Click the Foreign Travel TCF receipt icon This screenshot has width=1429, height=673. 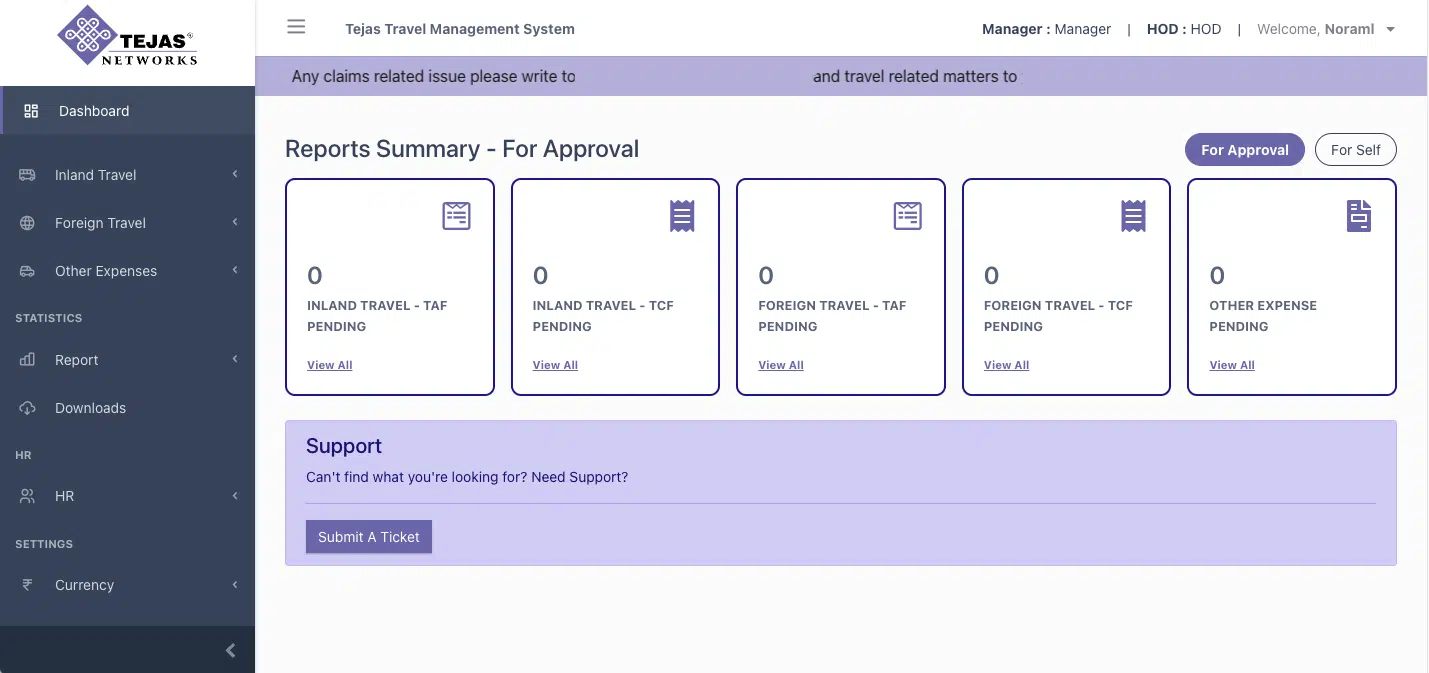(x=1133, y=216)
